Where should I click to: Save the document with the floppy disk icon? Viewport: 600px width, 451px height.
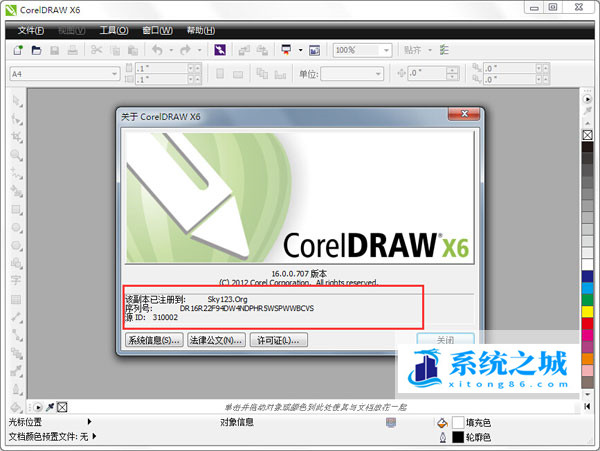pos(55,50)
